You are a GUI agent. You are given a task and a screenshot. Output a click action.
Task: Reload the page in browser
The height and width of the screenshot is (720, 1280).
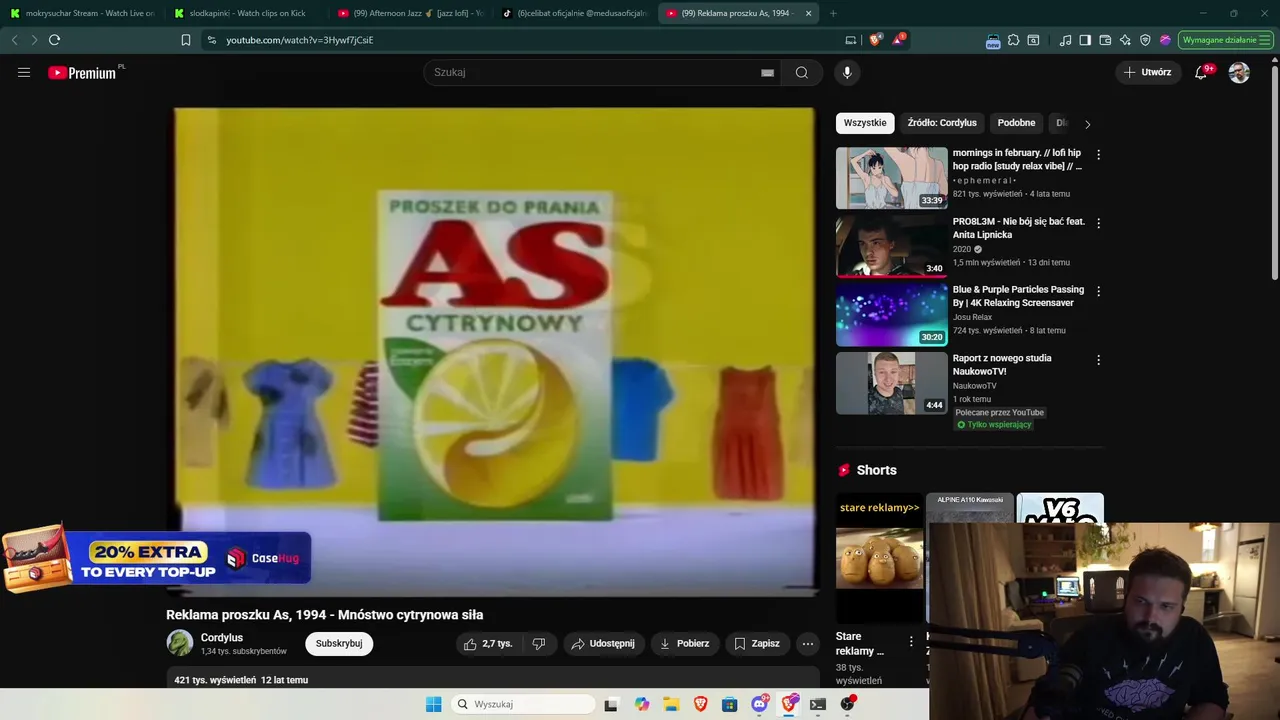coord(54,40)
